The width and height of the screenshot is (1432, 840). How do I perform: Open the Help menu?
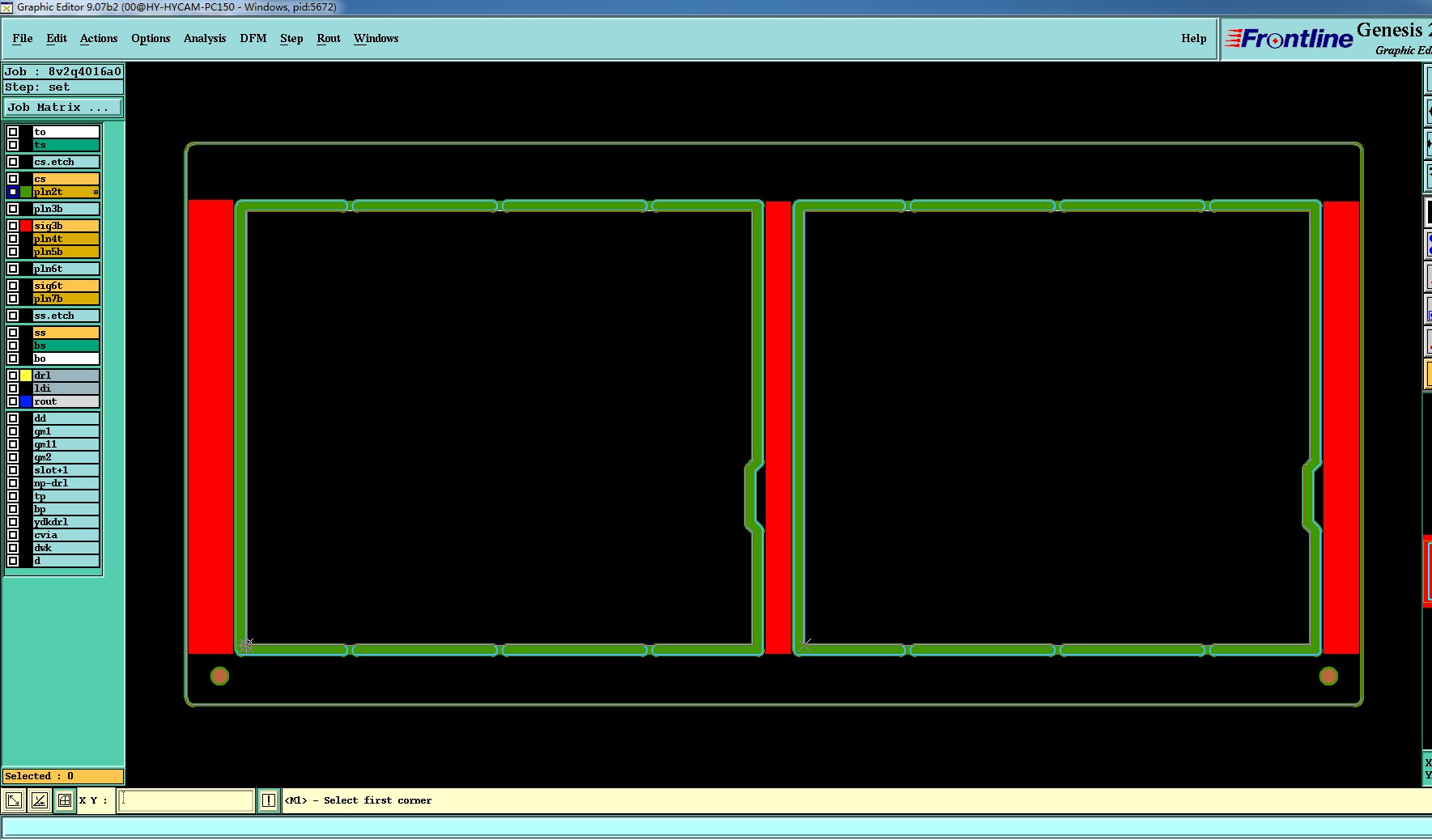click(x=1194, y=38)
